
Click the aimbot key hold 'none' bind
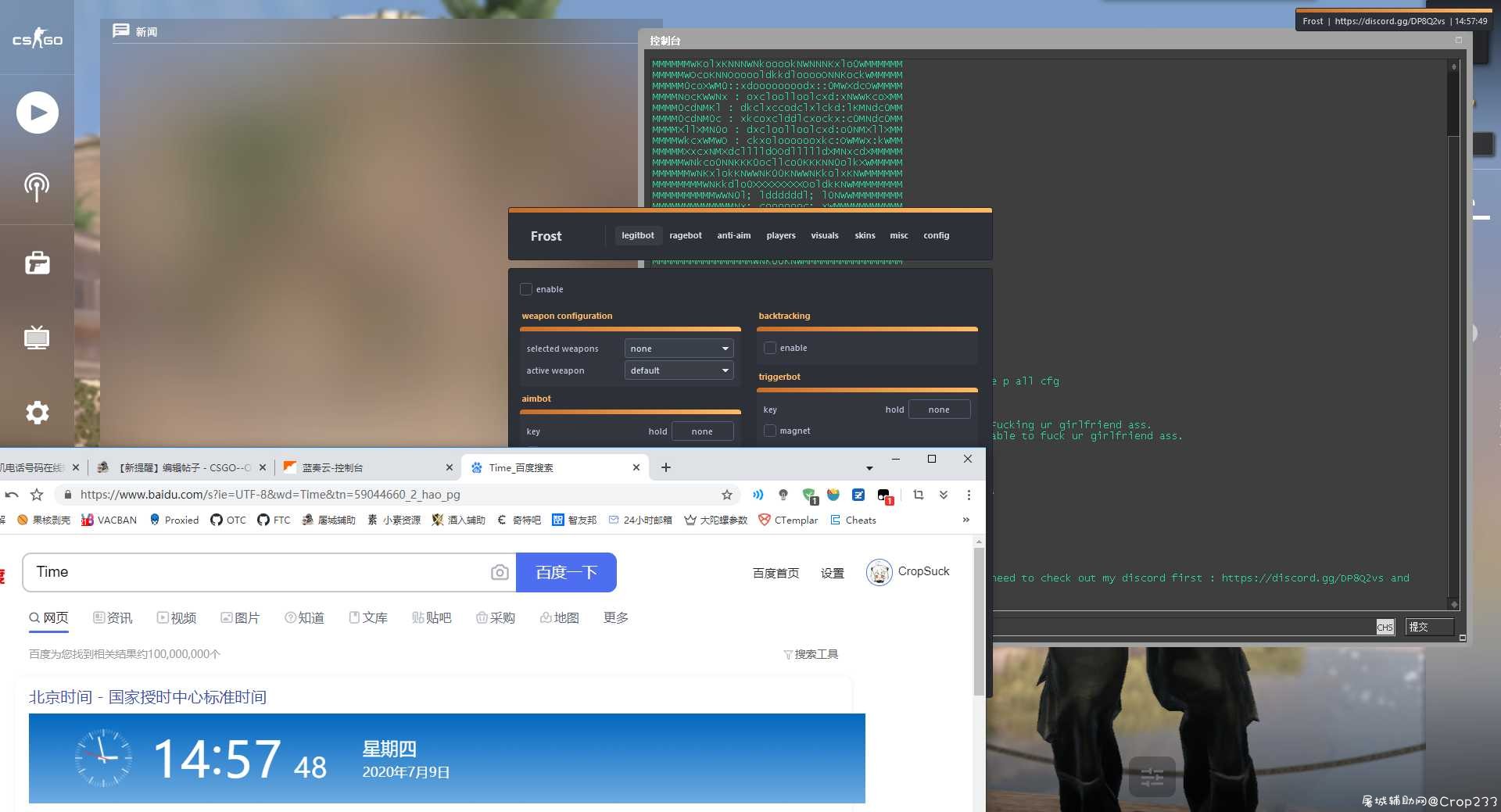coord(702,431)
